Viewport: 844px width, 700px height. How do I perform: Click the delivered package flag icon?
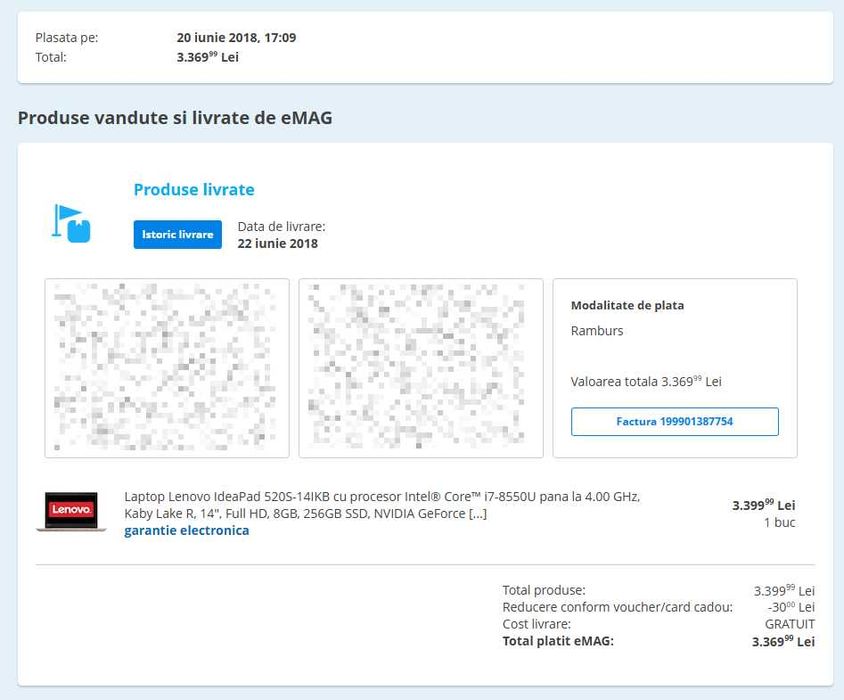click(x=71, y=223)
